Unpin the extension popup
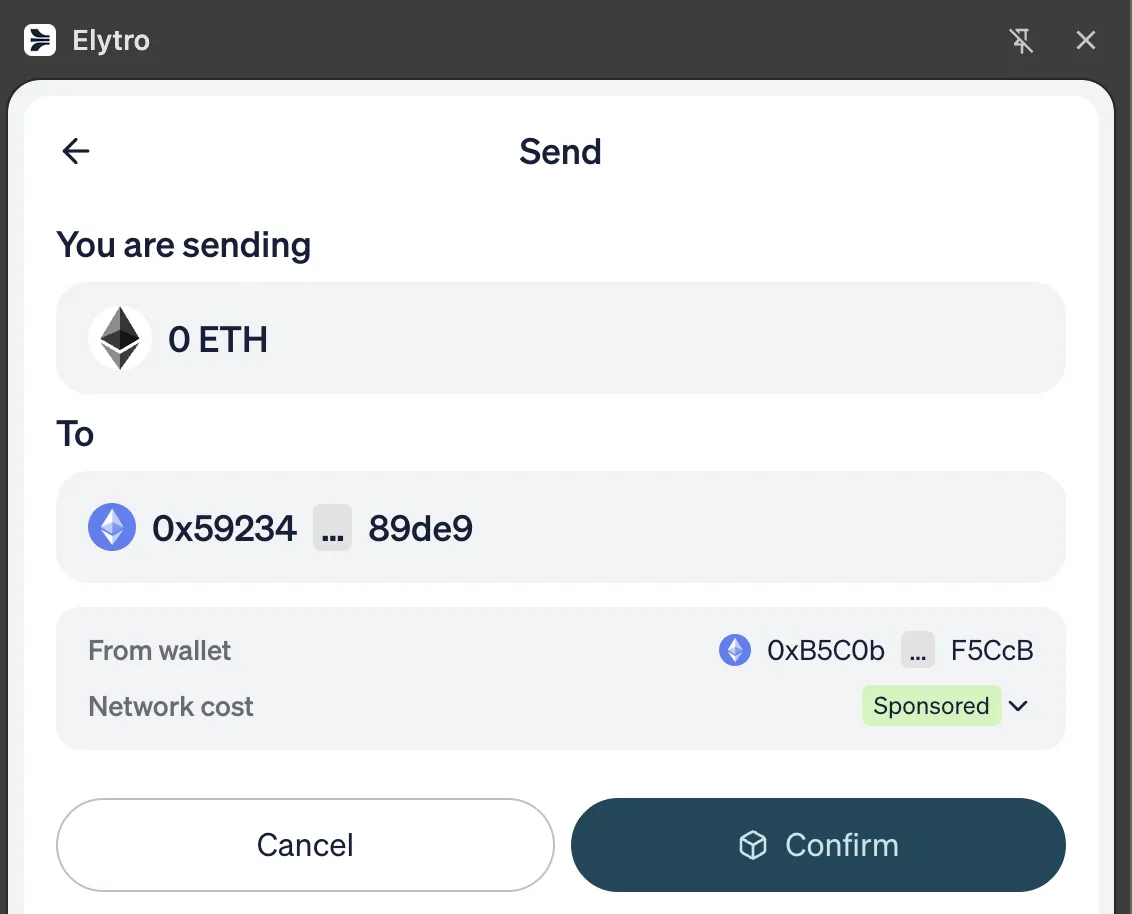The image size is (1132, 914). [1021, 41]
